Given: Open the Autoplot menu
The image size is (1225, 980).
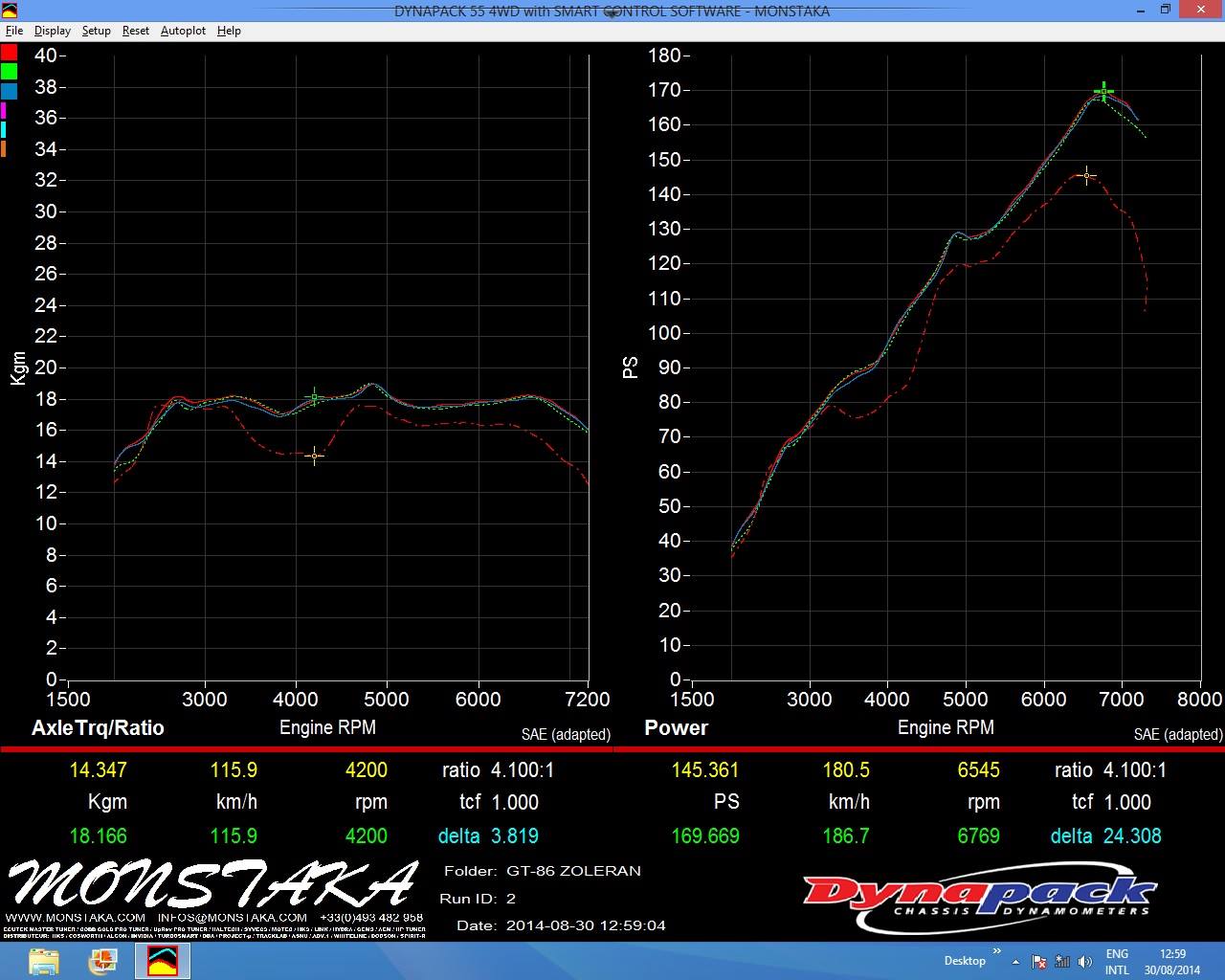Looking at the screenshot, I should [x=183, y=31].
